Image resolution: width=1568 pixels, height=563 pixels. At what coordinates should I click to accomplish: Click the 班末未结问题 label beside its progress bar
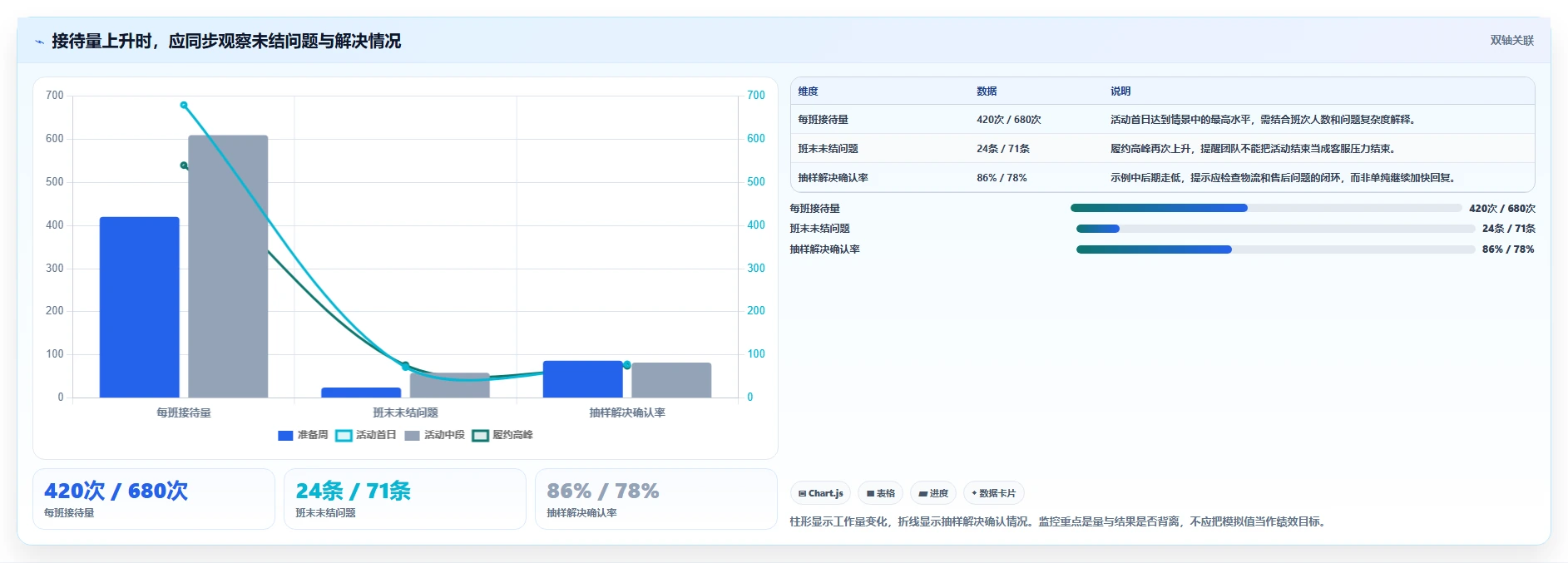819,229
